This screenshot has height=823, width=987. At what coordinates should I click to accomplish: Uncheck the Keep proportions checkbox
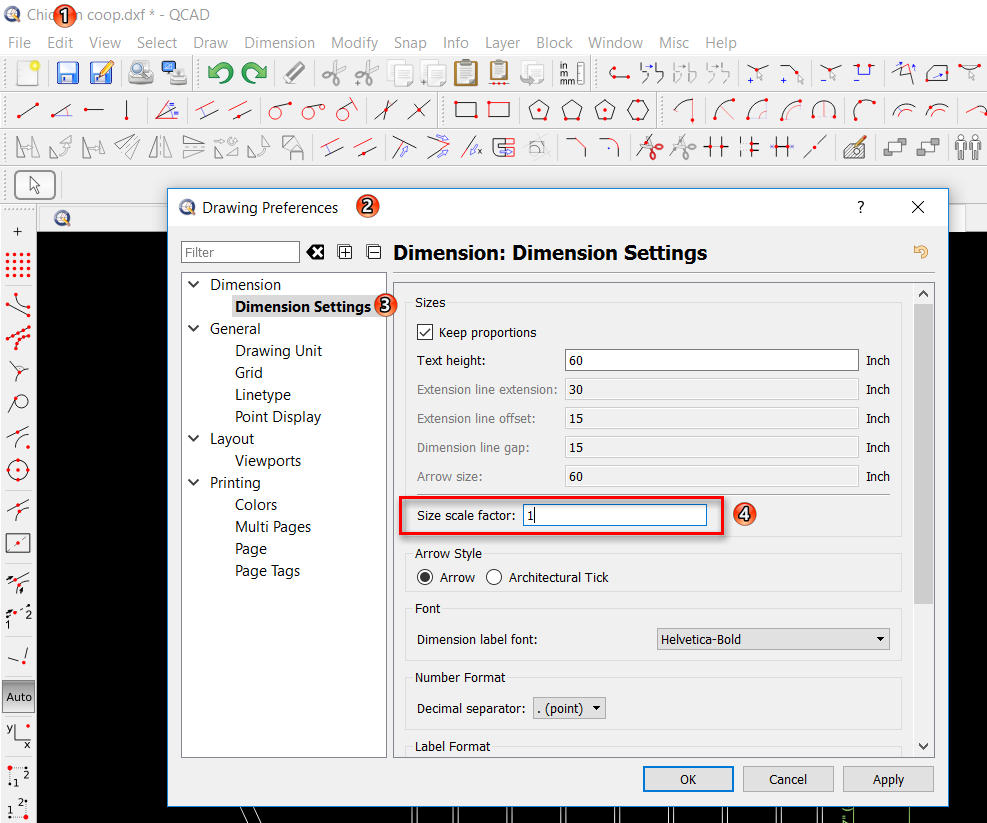[425, 332]
